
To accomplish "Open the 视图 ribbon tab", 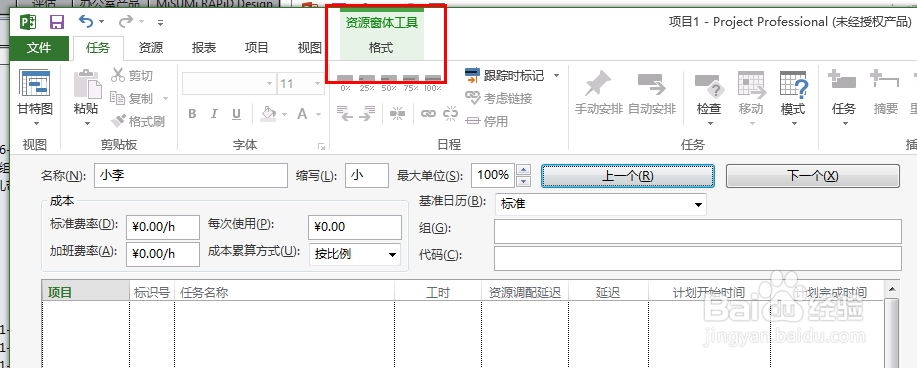I will (x=309, y=48).
